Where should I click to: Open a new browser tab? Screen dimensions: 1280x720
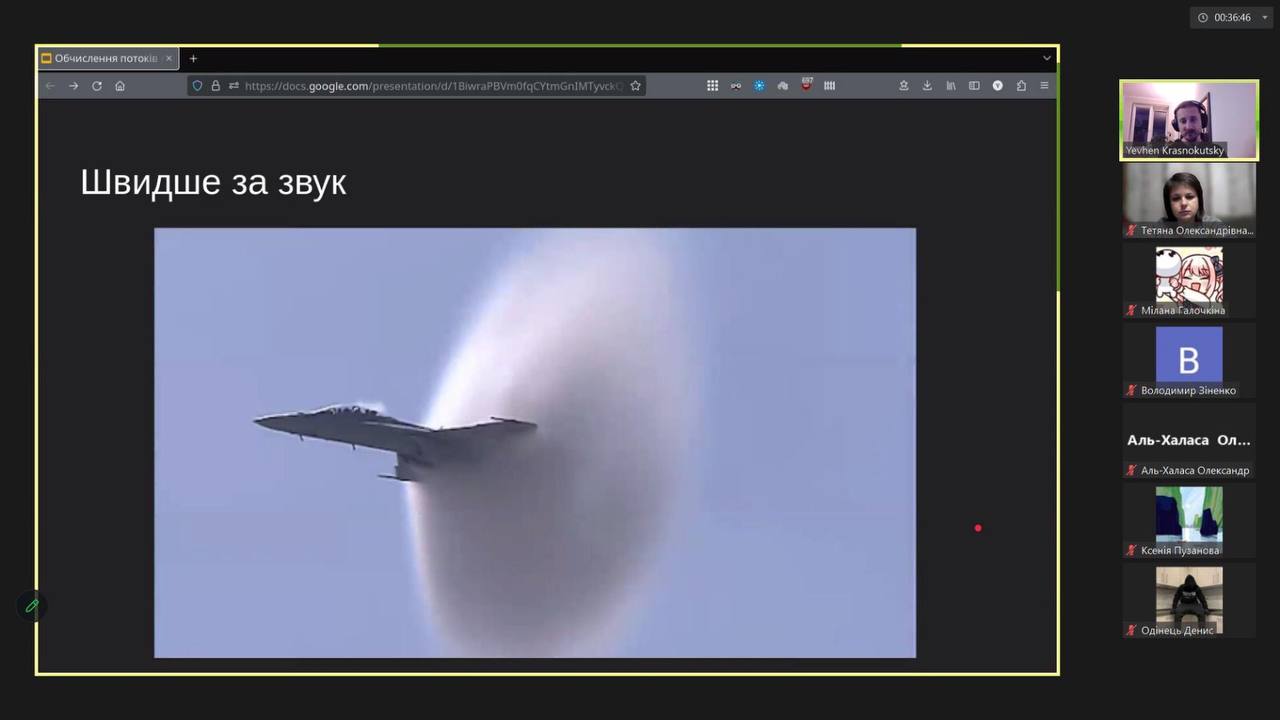coord(193,58)
